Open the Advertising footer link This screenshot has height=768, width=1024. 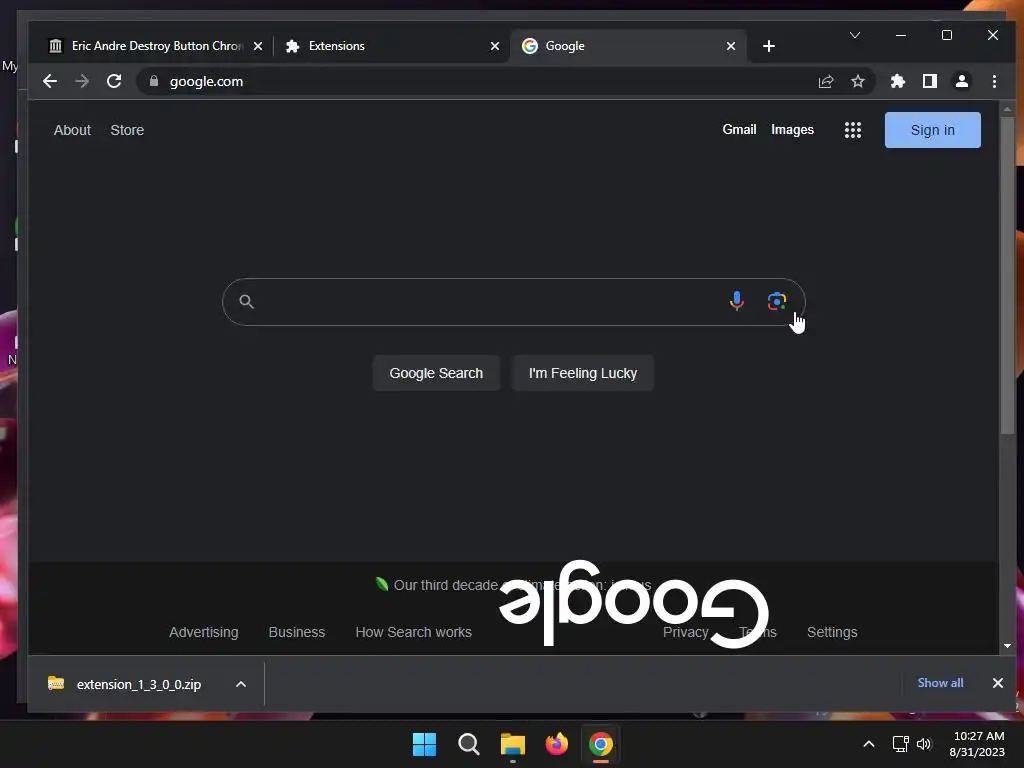(204, 632)
